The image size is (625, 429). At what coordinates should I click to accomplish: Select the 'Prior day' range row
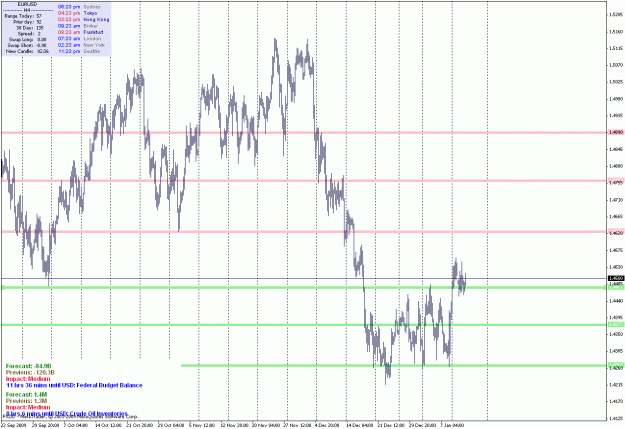pos(27,22)
